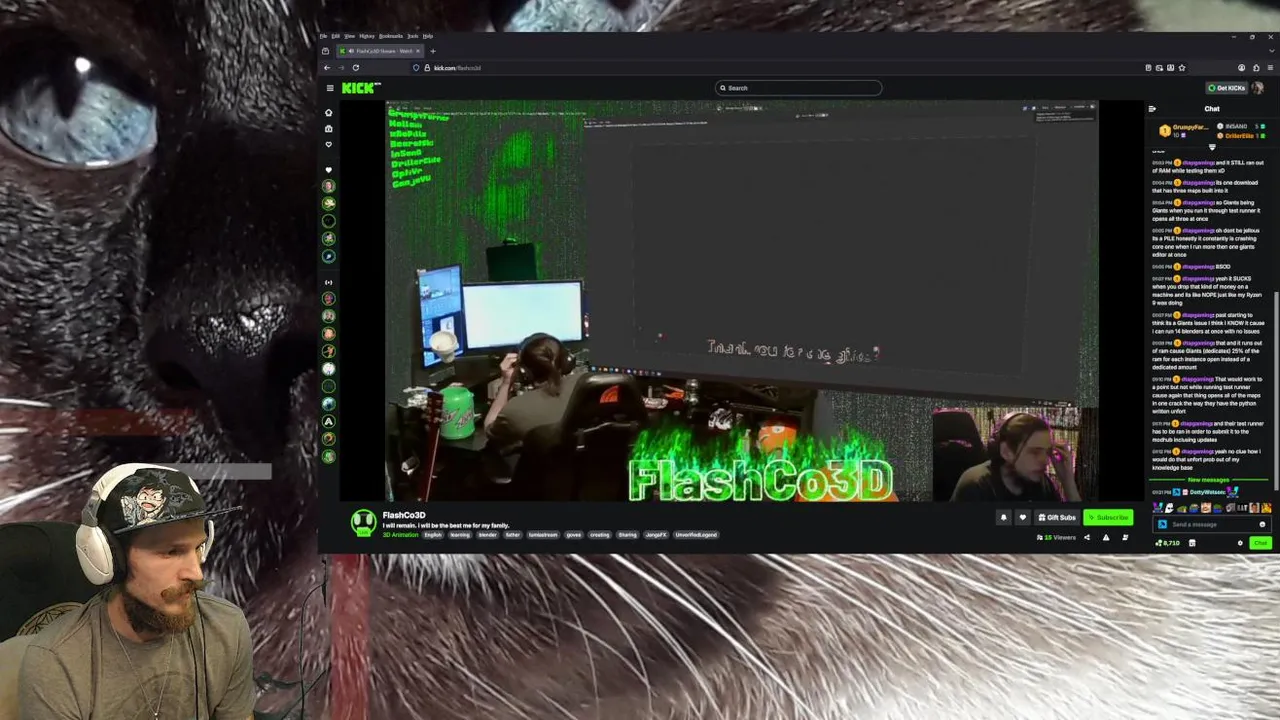Image resolution: width=1280 pixels, height=720 pixels.
Task: Click share icon below the stream
Action: click(x=1087, y=537)
